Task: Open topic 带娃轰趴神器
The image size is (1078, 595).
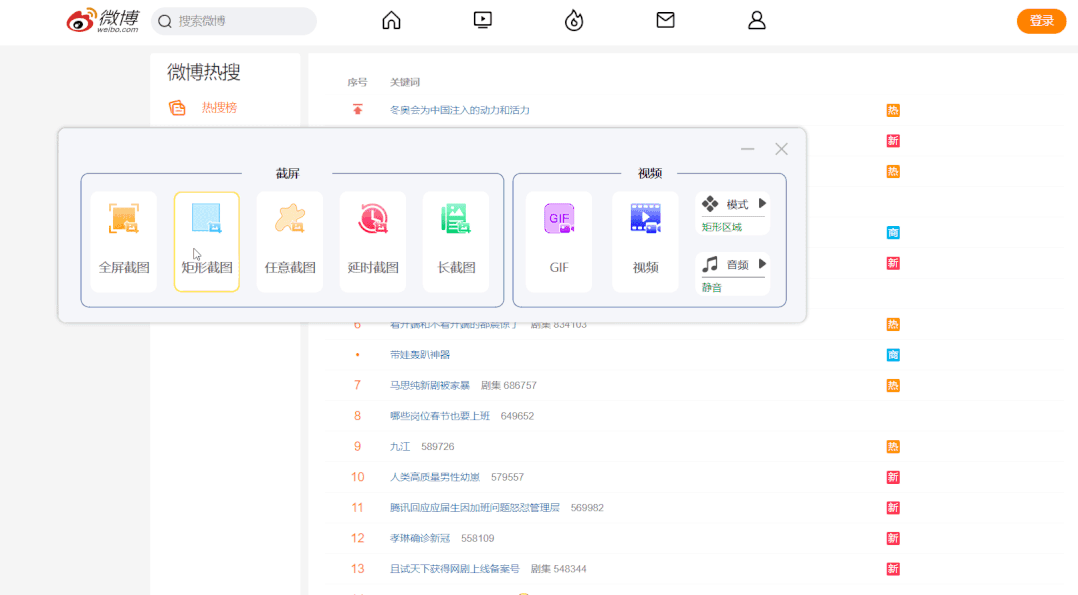Action: [x=420, y=355]
